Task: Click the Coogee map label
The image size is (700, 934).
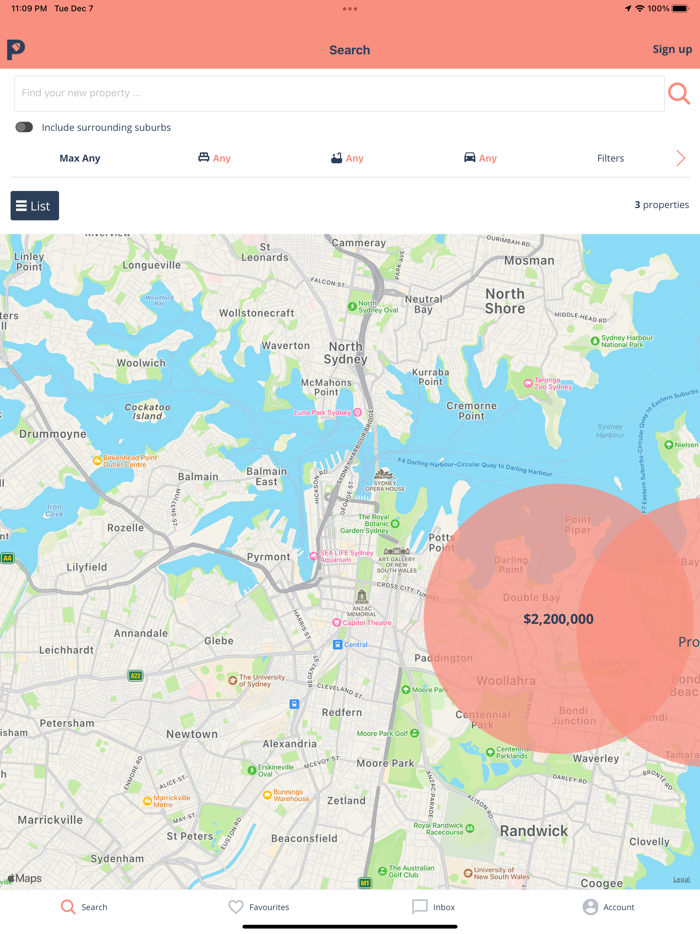Action: point(602,883)
